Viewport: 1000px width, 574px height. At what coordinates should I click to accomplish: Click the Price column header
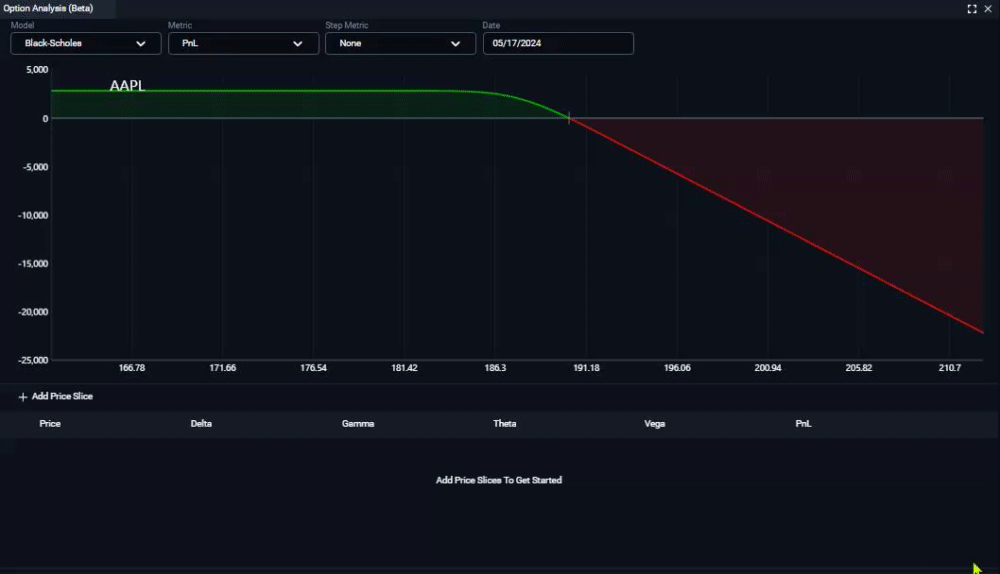50,423
